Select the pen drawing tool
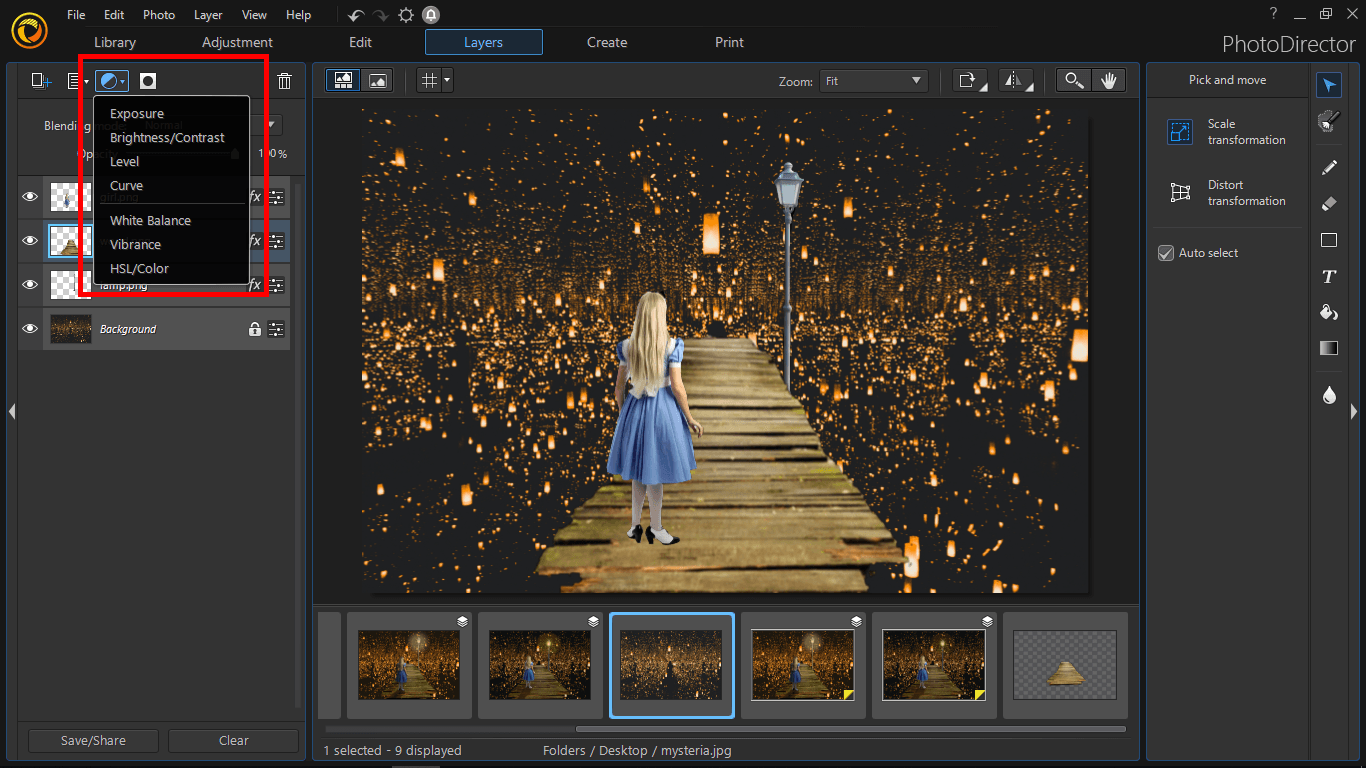Screen dimensions: 1366x768 [x=1328, y=167]
